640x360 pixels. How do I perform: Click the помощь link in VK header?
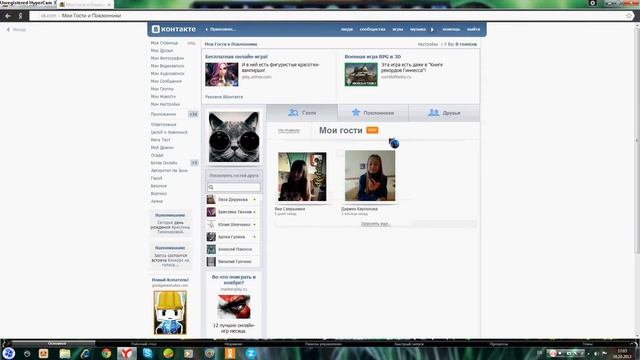(451, 29)
